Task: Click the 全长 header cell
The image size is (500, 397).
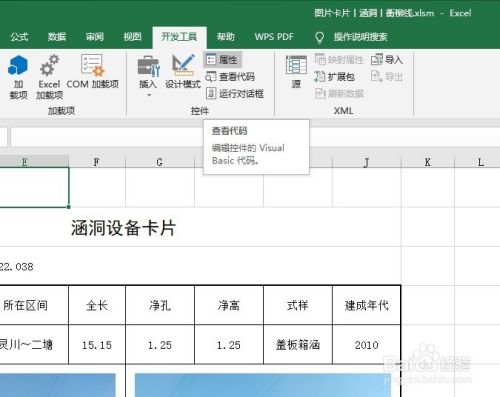Action: click(97, 305)
